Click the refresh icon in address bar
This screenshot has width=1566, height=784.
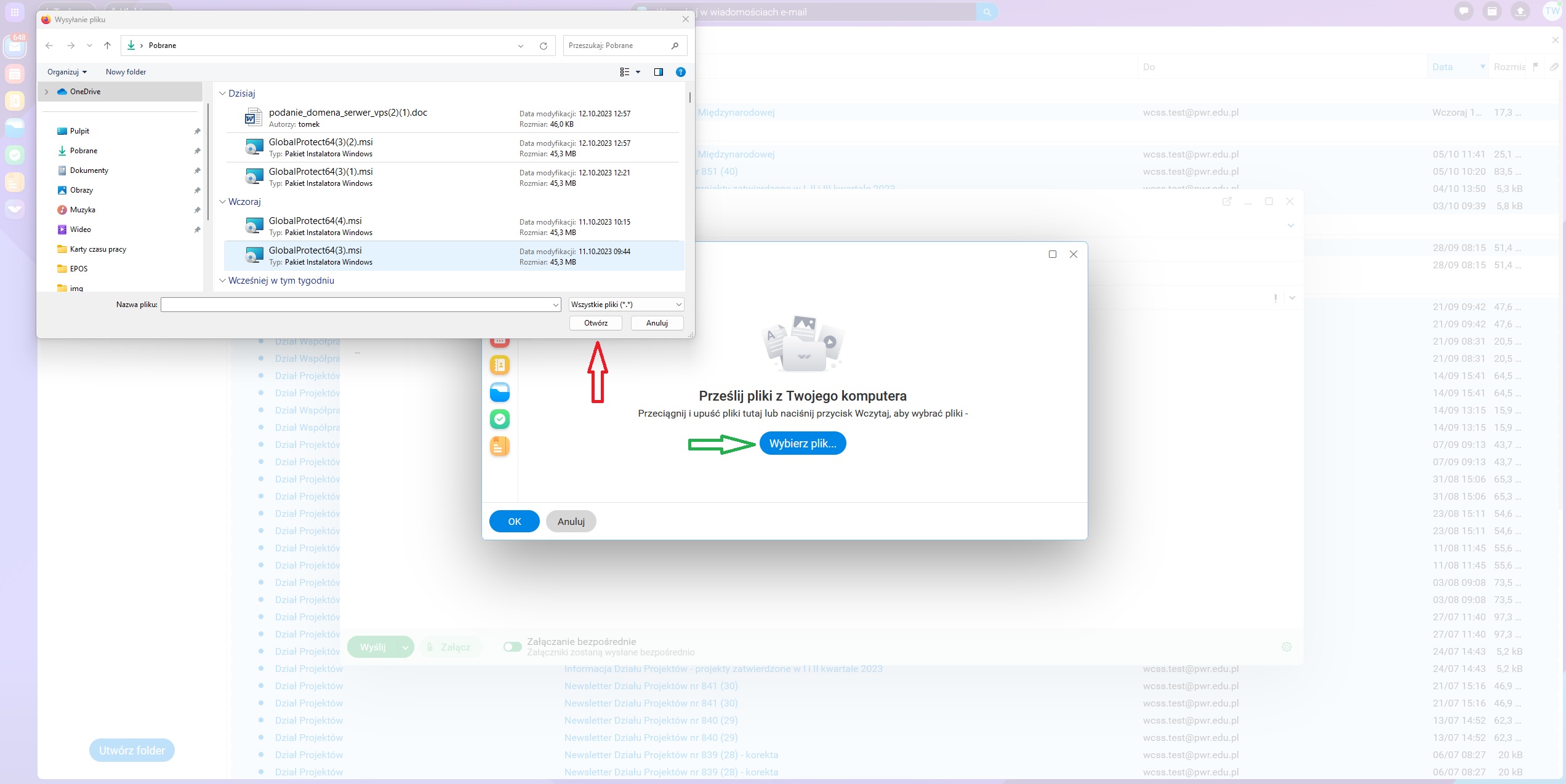(543, 46)
